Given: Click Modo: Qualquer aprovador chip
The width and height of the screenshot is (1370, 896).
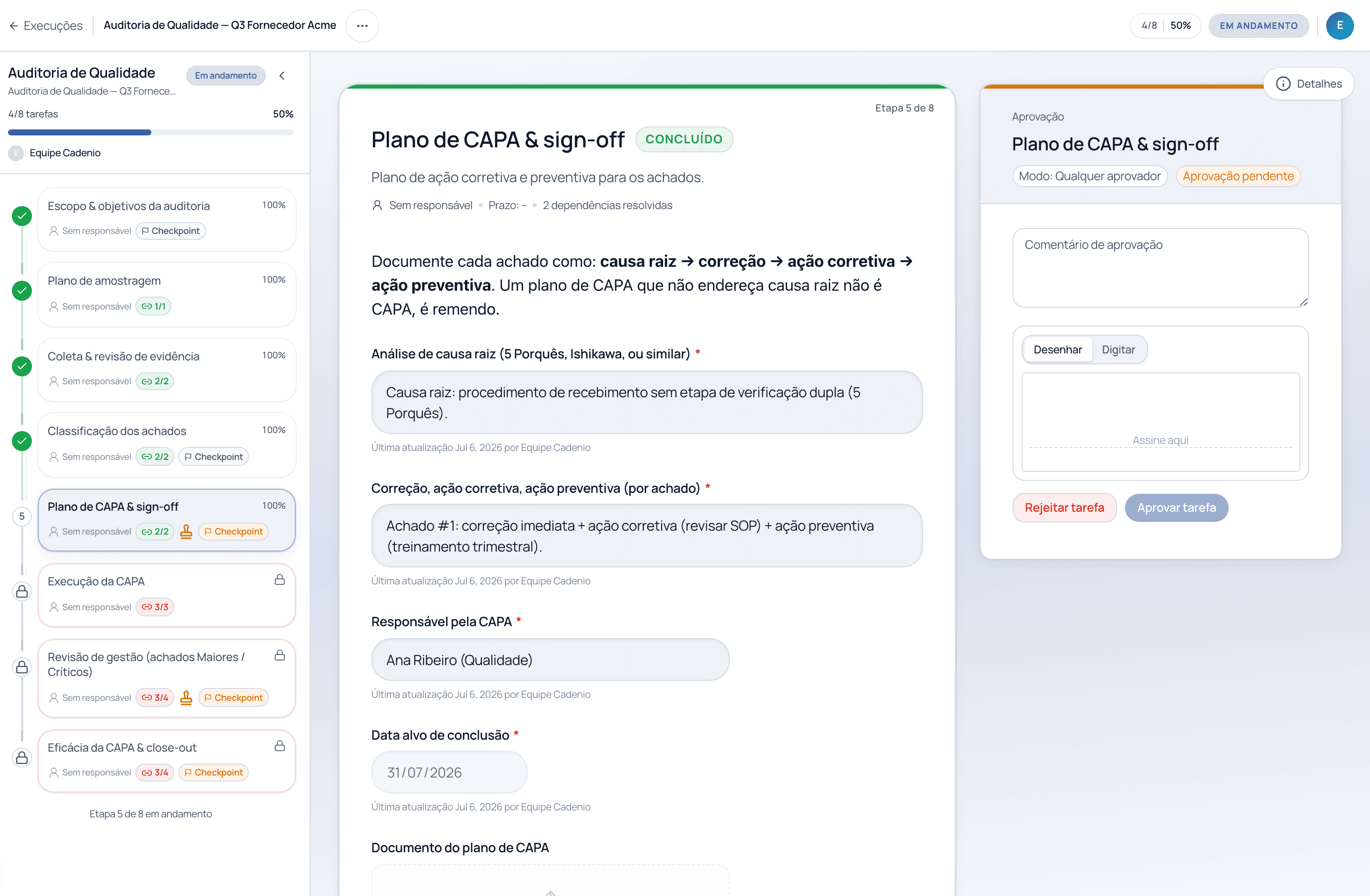Looking at the screenshot, I should (x=1089, y=176).
